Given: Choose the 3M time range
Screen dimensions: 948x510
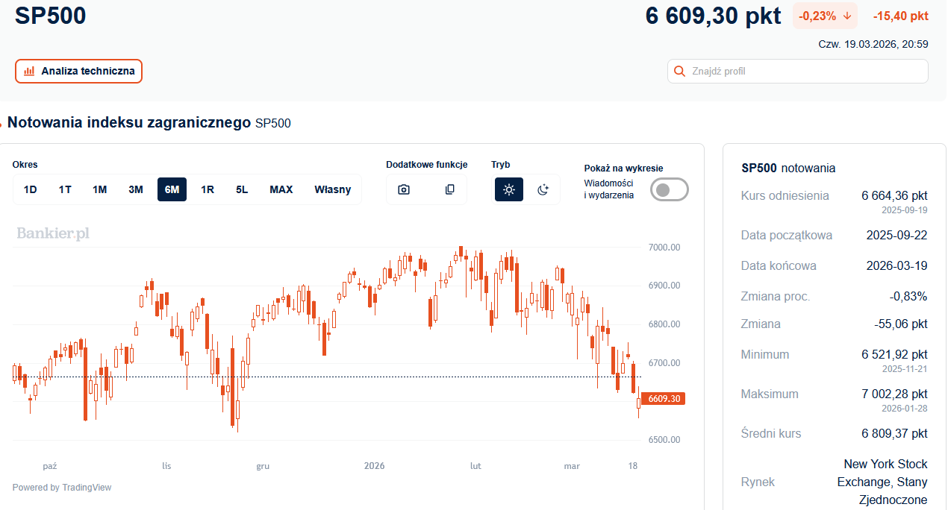Looking at the screenshot, I should (135, 190).
